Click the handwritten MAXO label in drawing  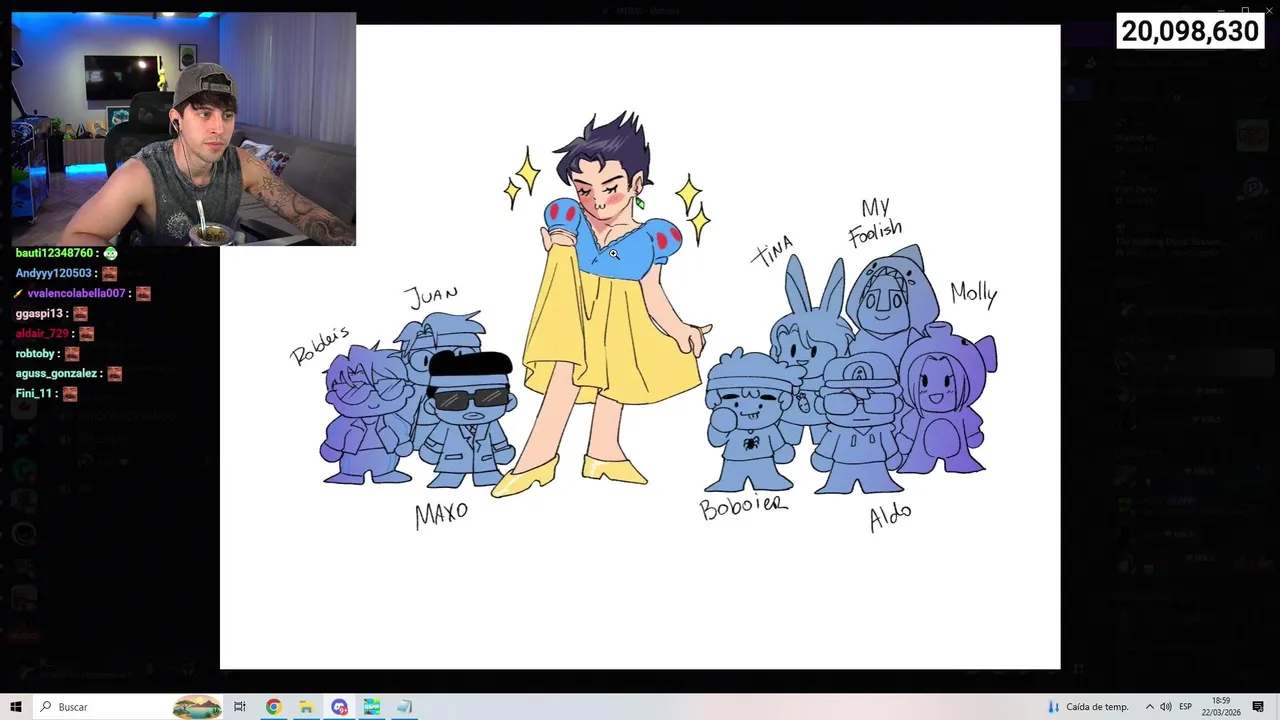pyautogui.click(x=441, y=514)
